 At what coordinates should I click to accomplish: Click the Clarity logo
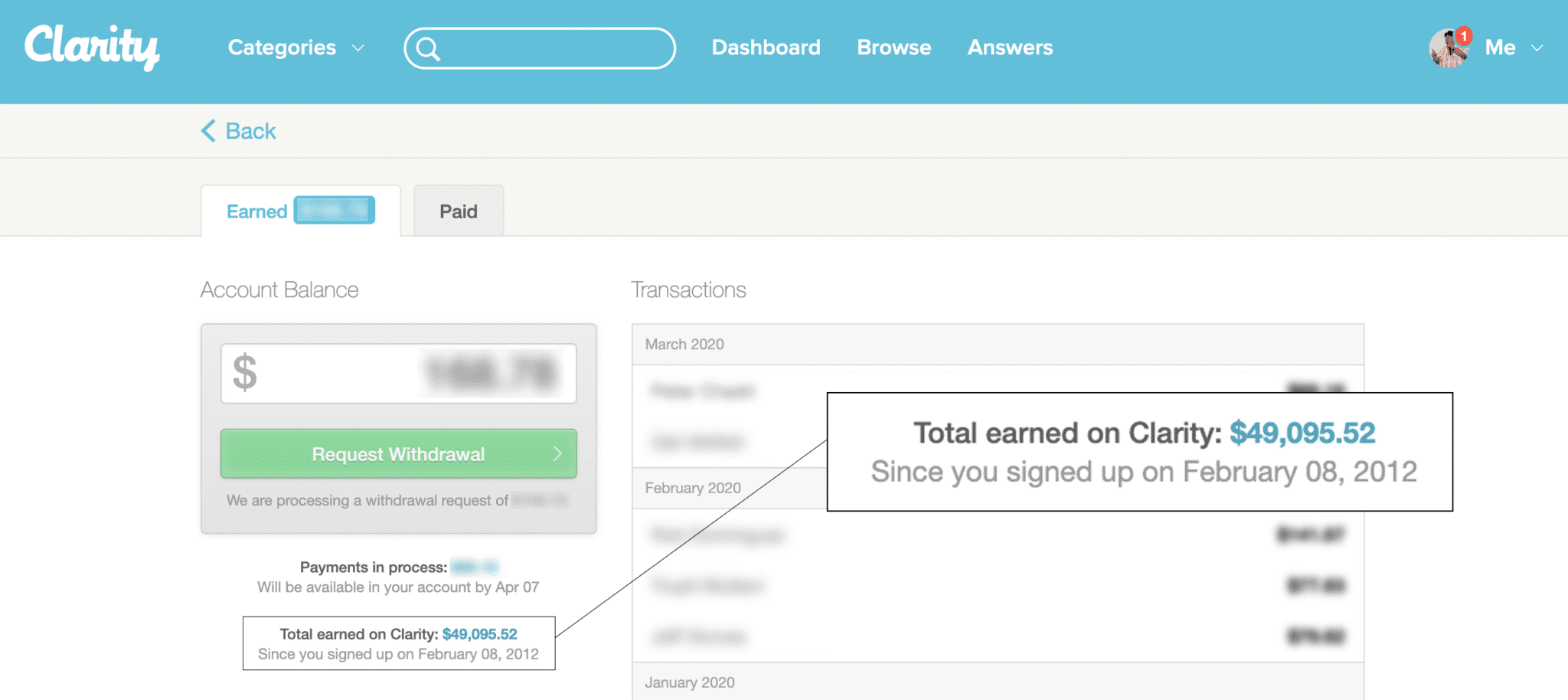tap(92, 47)
